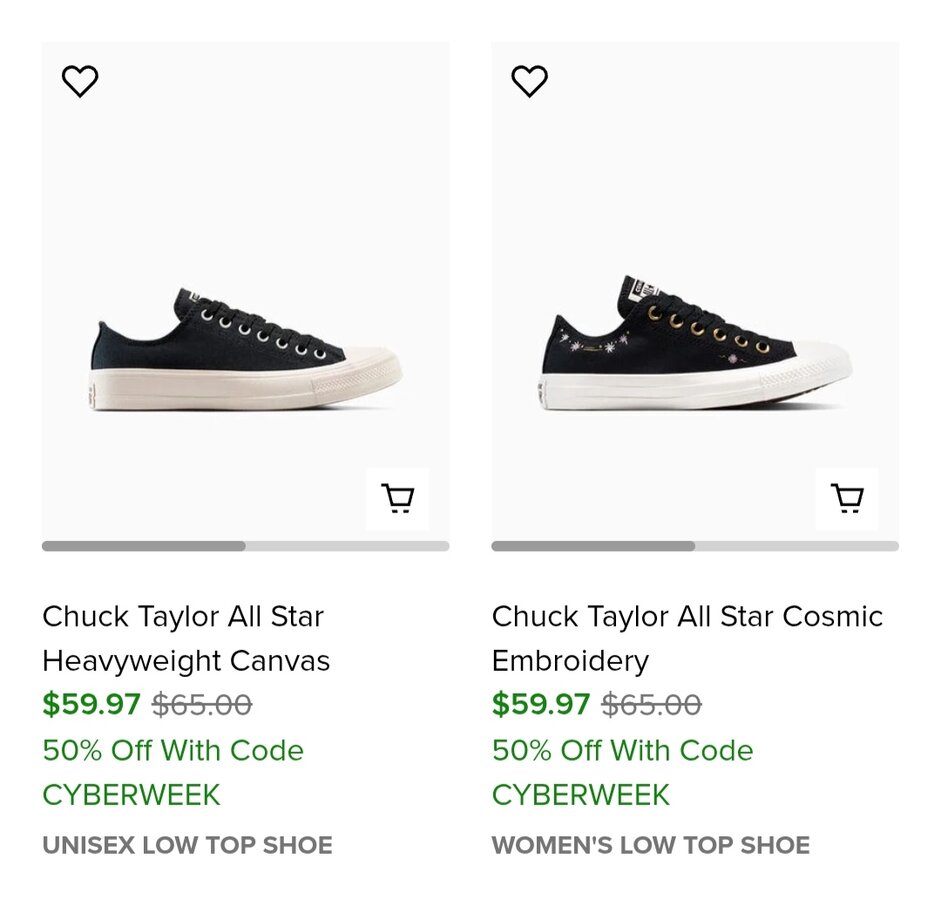Click the Heavyweight Canvas image carousel scrollbar

pos(144,546)
